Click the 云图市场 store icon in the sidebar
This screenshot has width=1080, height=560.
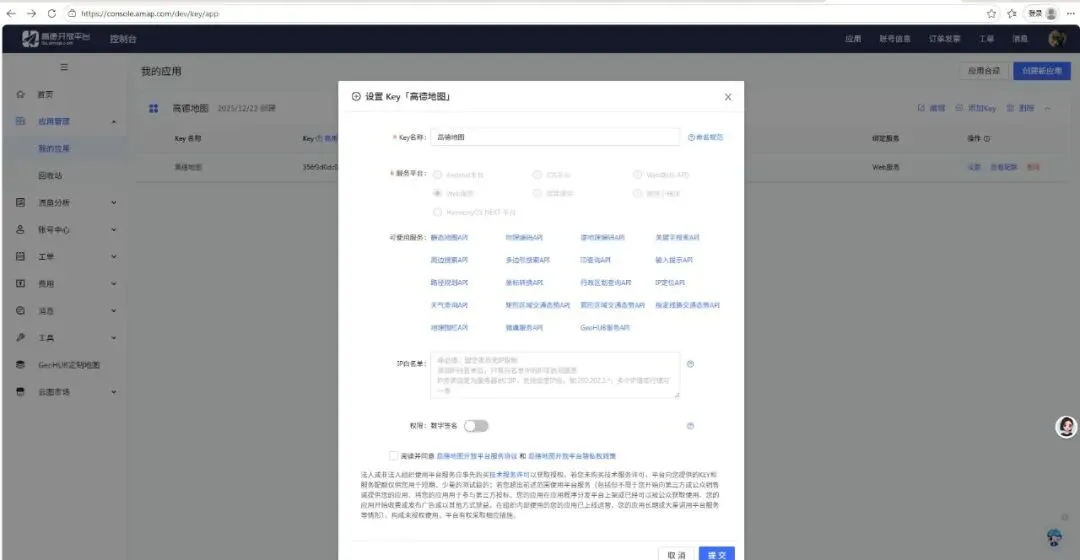20,391
